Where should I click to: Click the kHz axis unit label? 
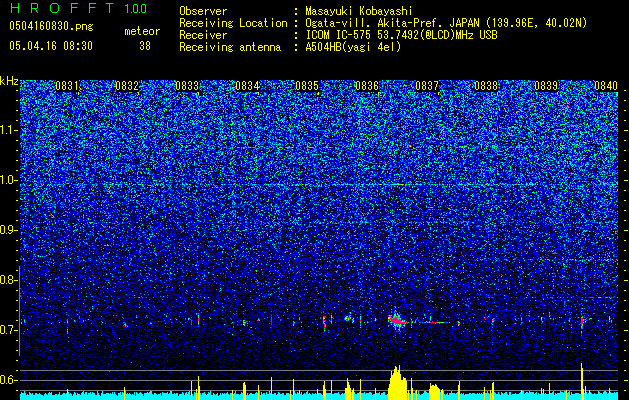click(x=9, y=81)
